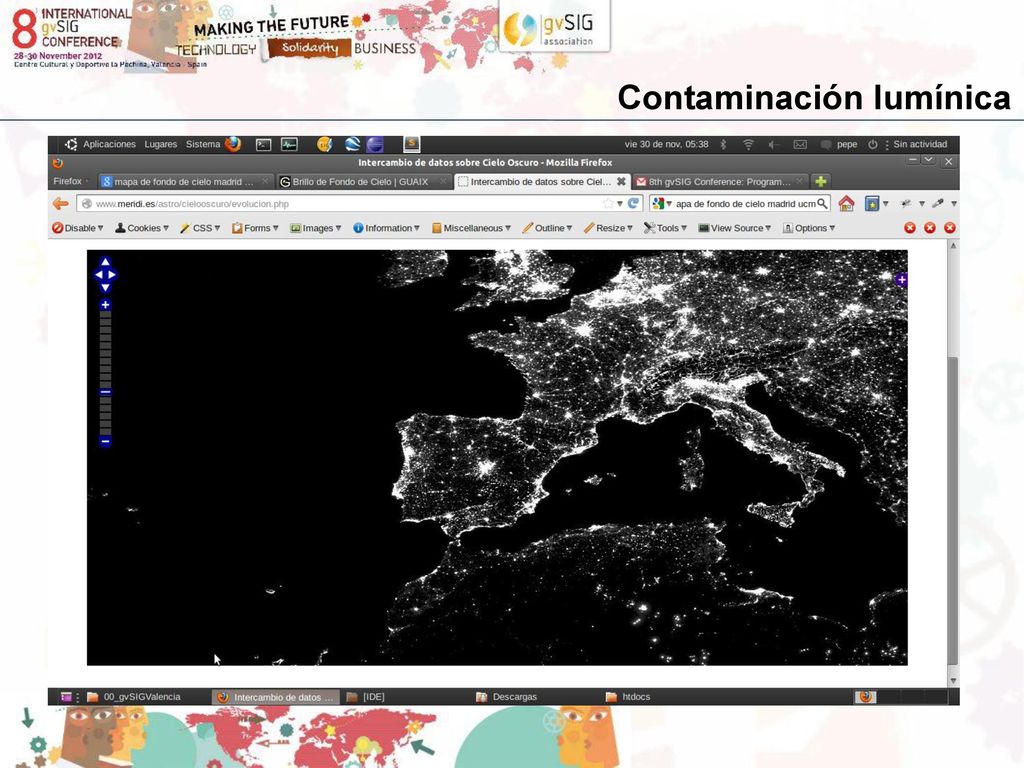Click the purple globe launcher icon
The image size is (1024, 768).
(375, 144)
